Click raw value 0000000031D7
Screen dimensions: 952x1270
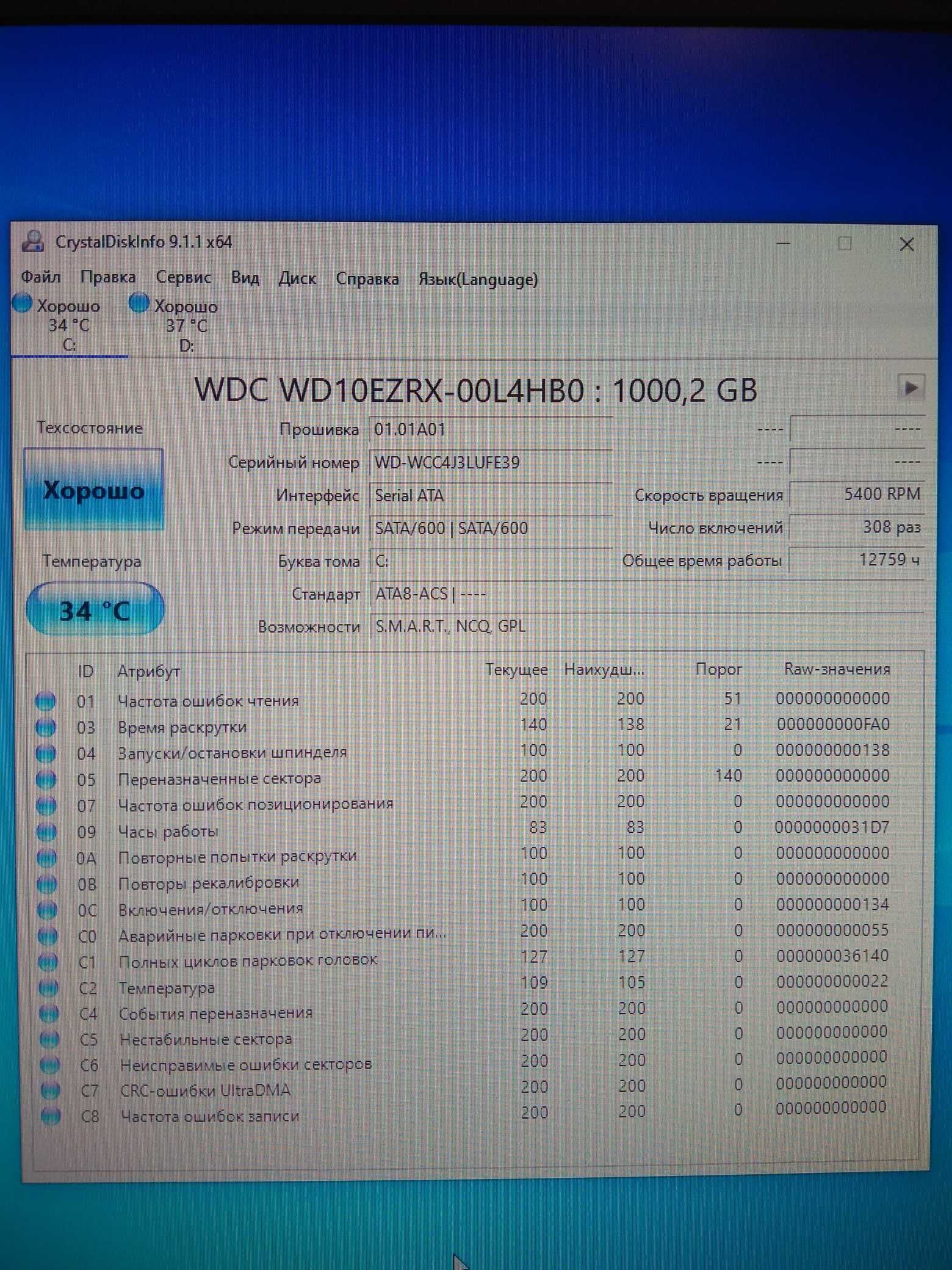(832, 827)
